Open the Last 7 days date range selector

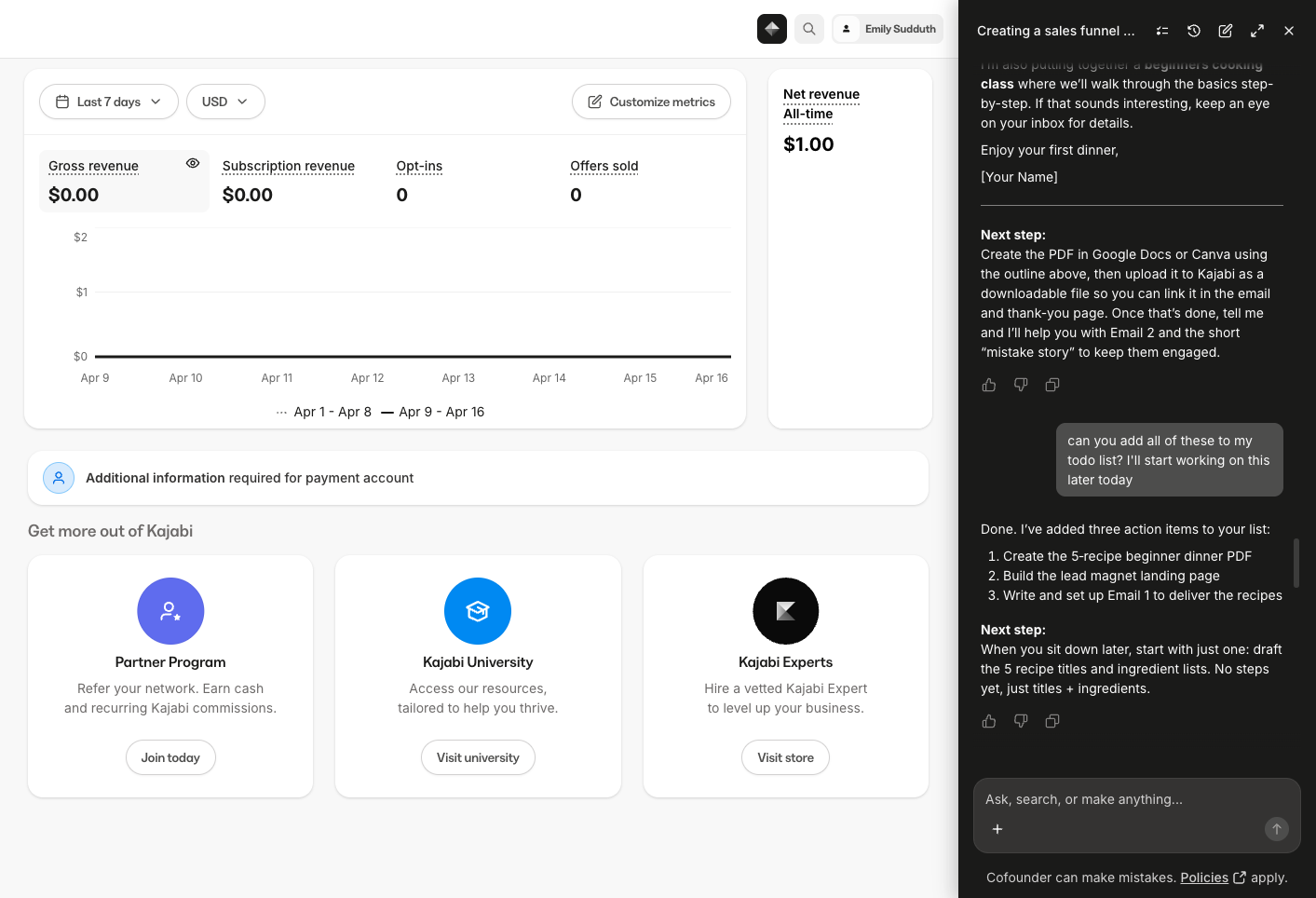click(x=108, y=102)
